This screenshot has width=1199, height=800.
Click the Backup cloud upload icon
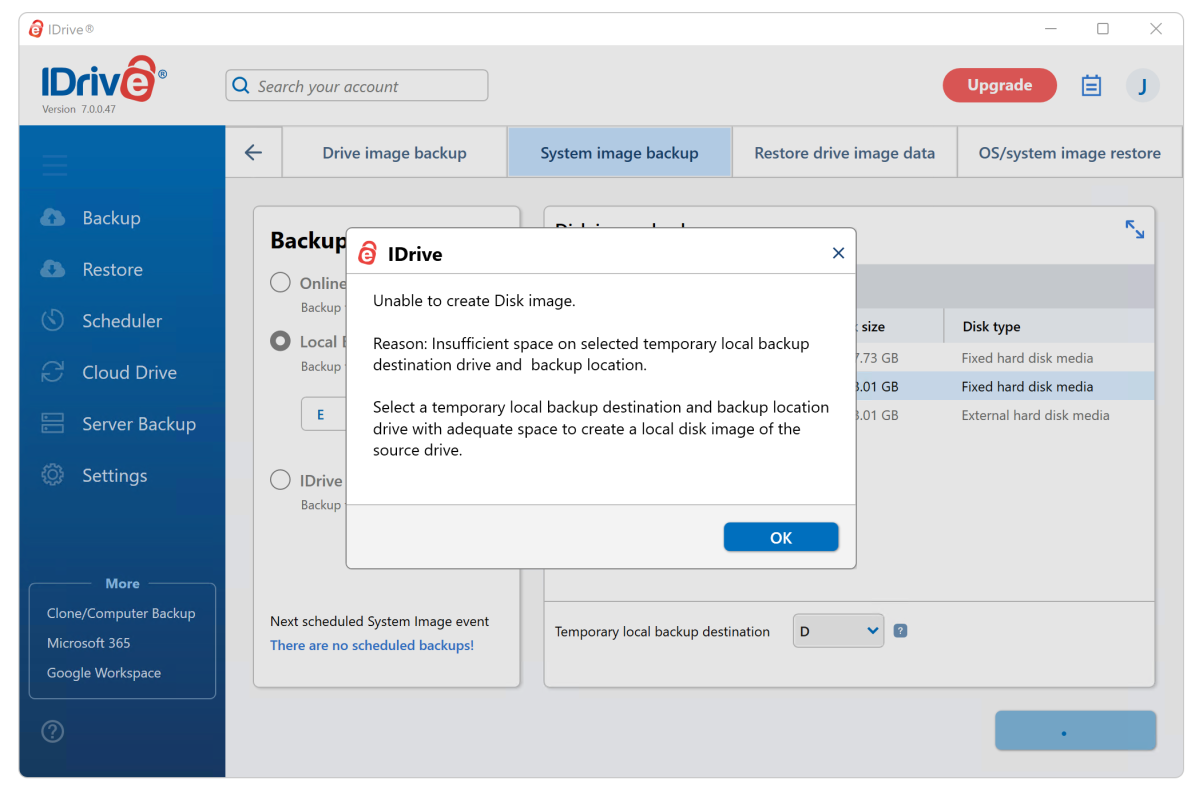coord(53,218)
